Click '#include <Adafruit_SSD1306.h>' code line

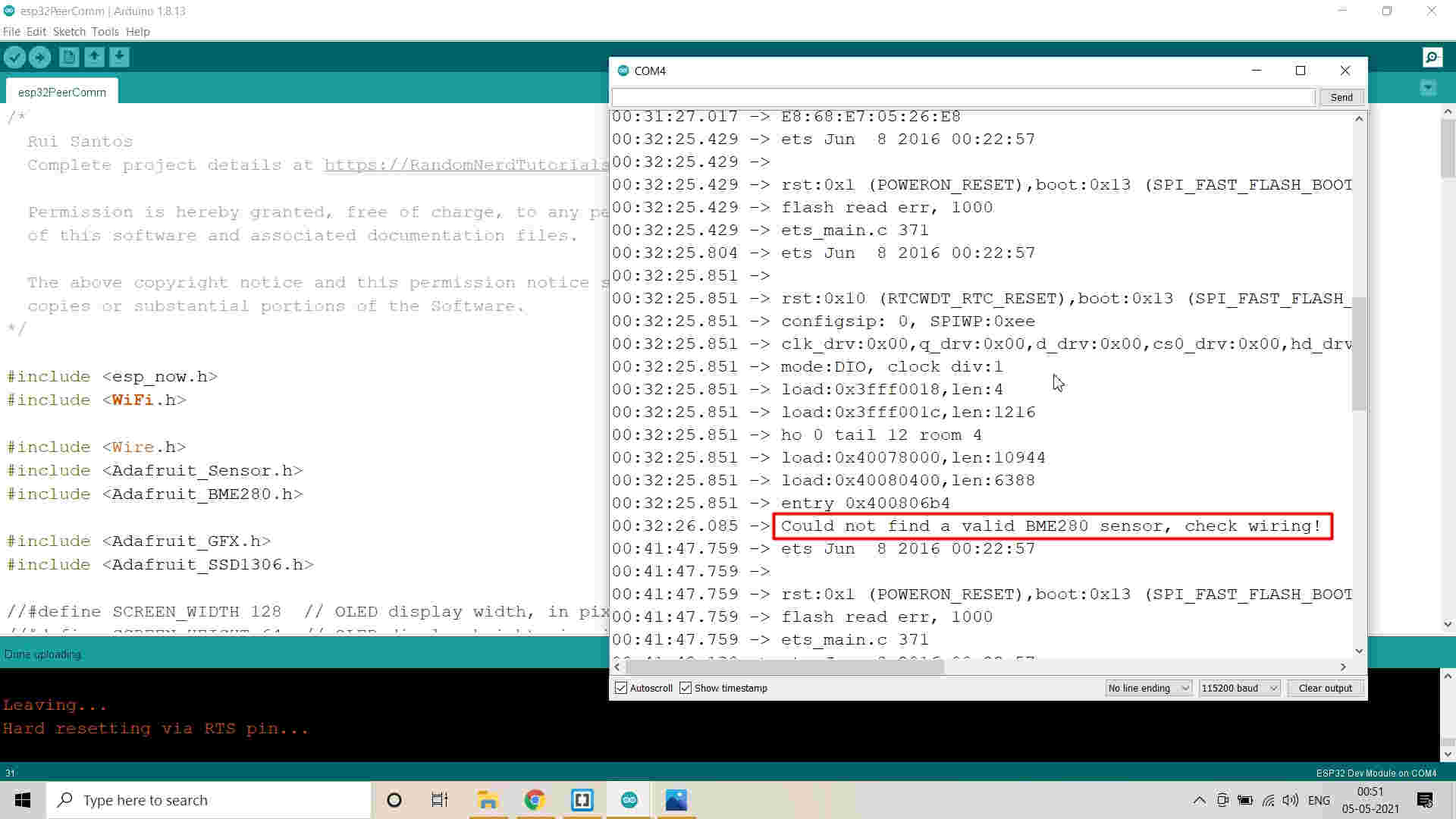point(160,564)
